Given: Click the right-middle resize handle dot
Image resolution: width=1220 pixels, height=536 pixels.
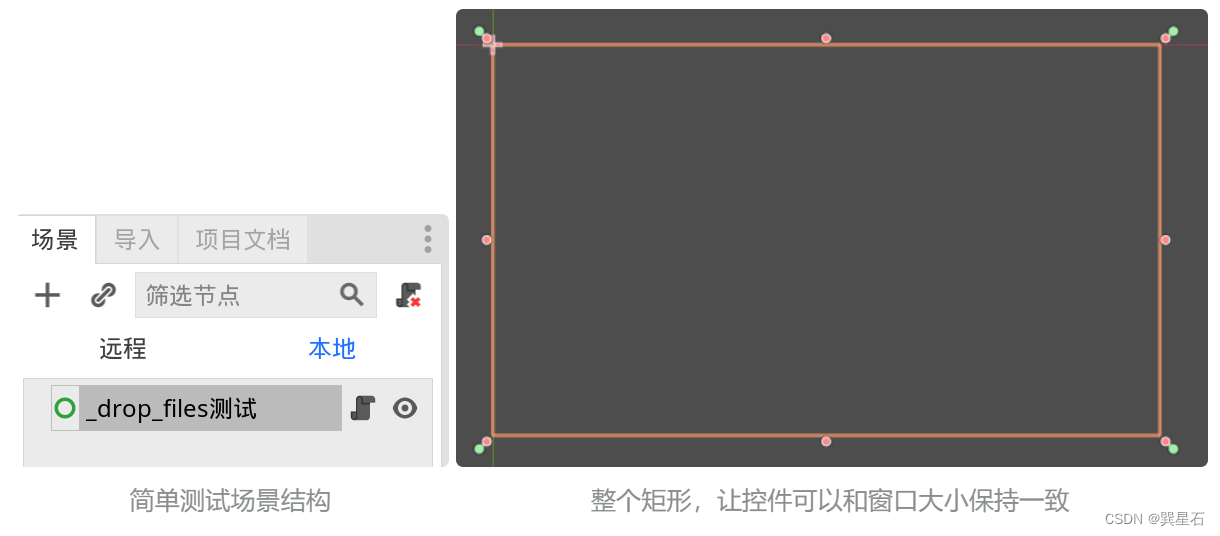Looking at the screenshot, I should (1165, 240).
